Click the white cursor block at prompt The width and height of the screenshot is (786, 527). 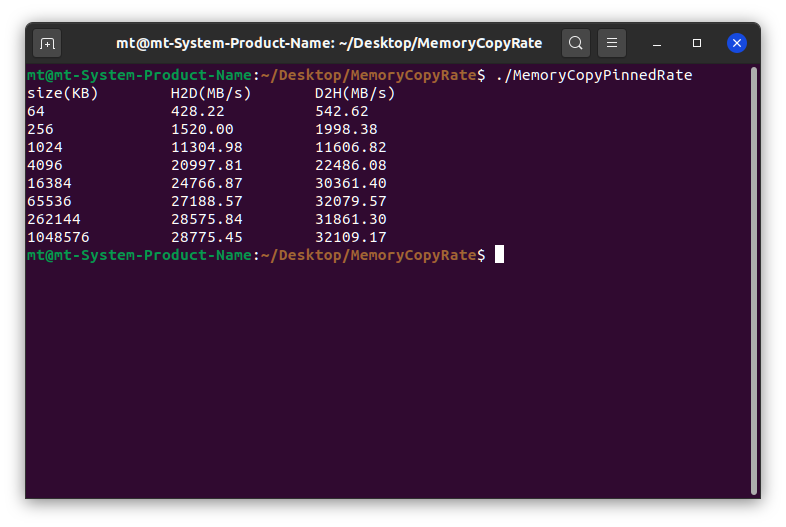[x=499, y=255]
